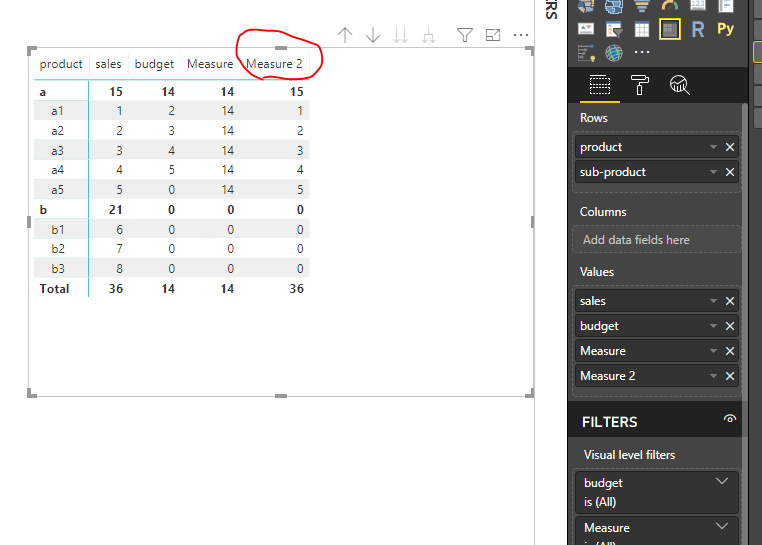762x545 pixels.
Task: Sort by the product column header
Action: [61, 64]
